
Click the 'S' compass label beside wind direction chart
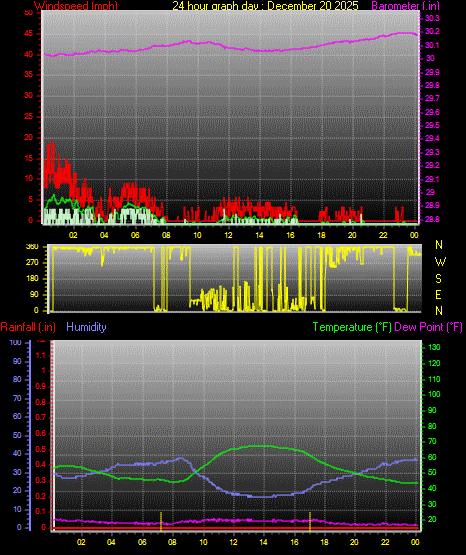tap(438, 279)
